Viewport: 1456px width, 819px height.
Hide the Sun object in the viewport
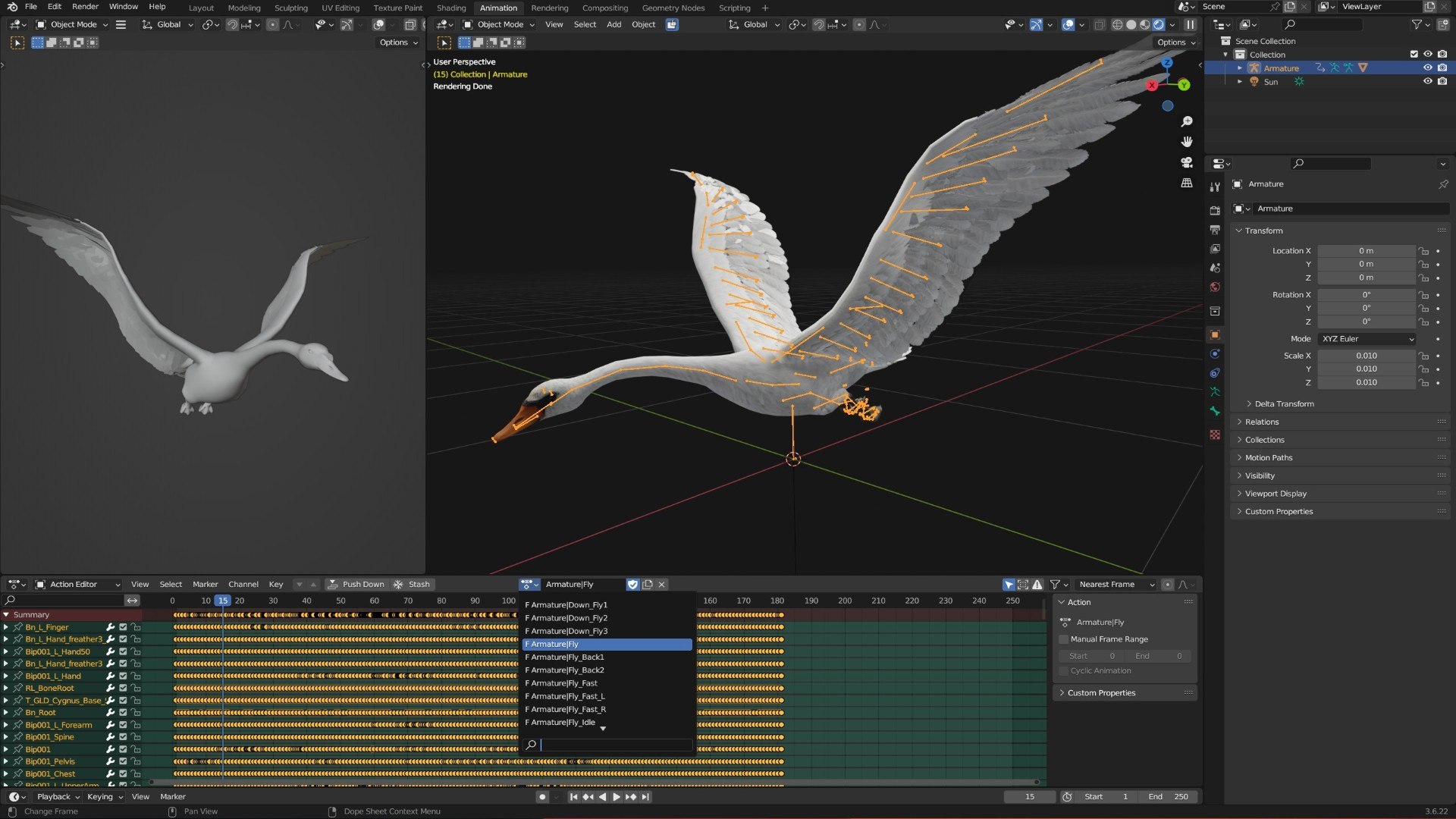tap(1427, 82)
